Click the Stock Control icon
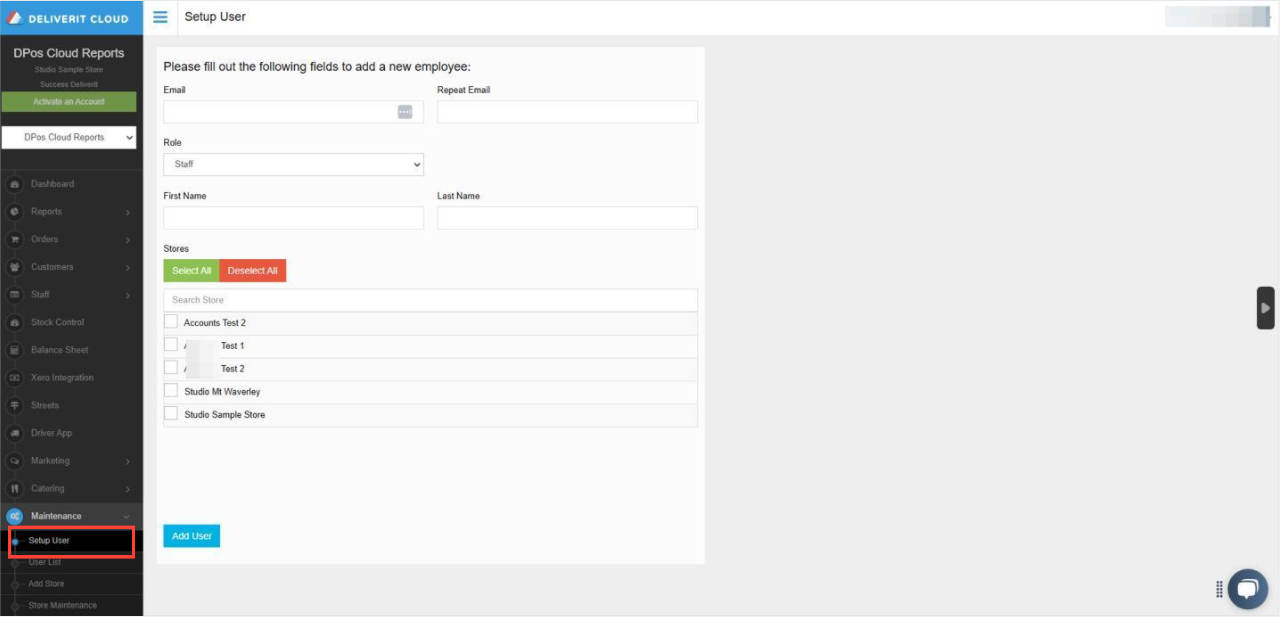Screen dimensions: 1280x617 tap(14, 323)
